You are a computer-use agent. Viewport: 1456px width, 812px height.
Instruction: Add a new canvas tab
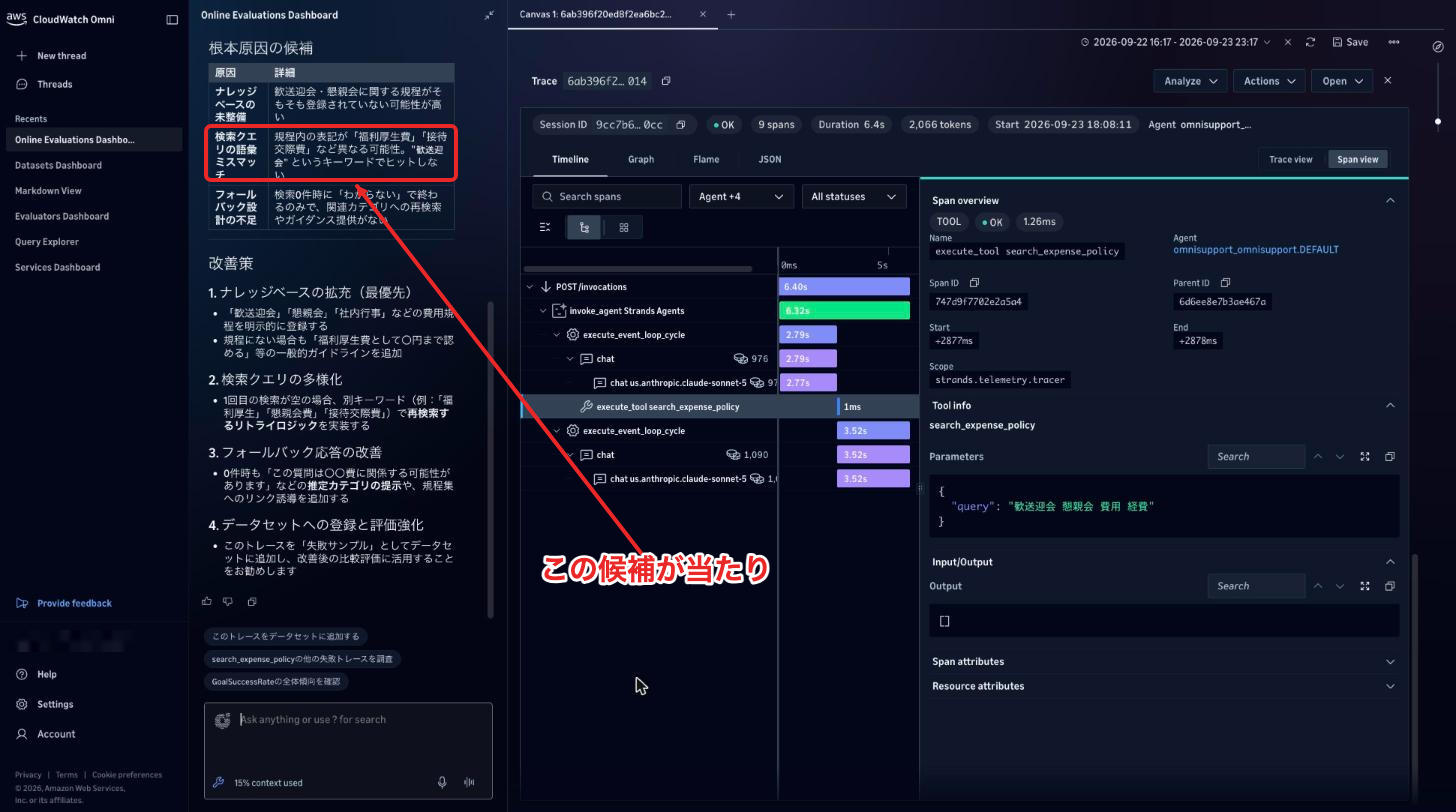tap(731, 14)
